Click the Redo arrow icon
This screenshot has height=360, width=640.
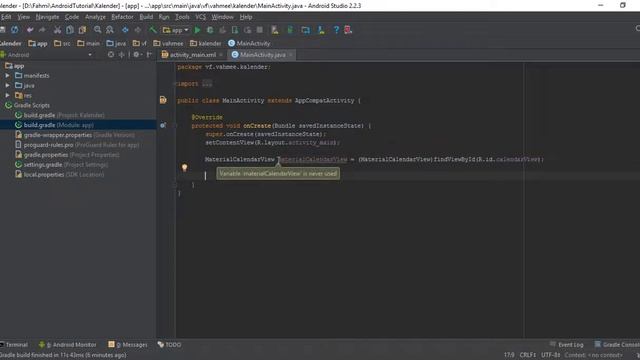point(42,30)
